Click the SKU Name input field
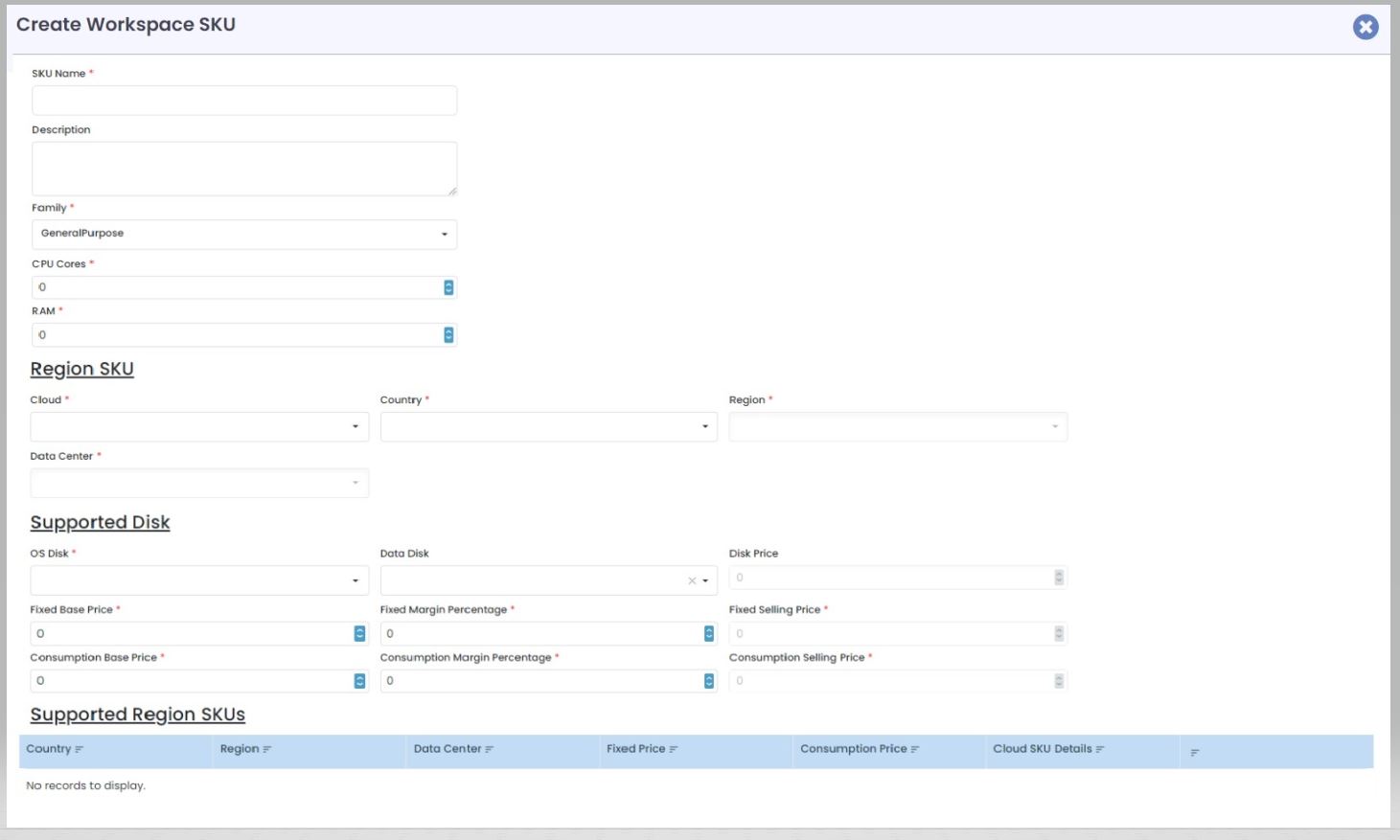This screenshot has width=1400, height=840. click(x=244, y=101)
